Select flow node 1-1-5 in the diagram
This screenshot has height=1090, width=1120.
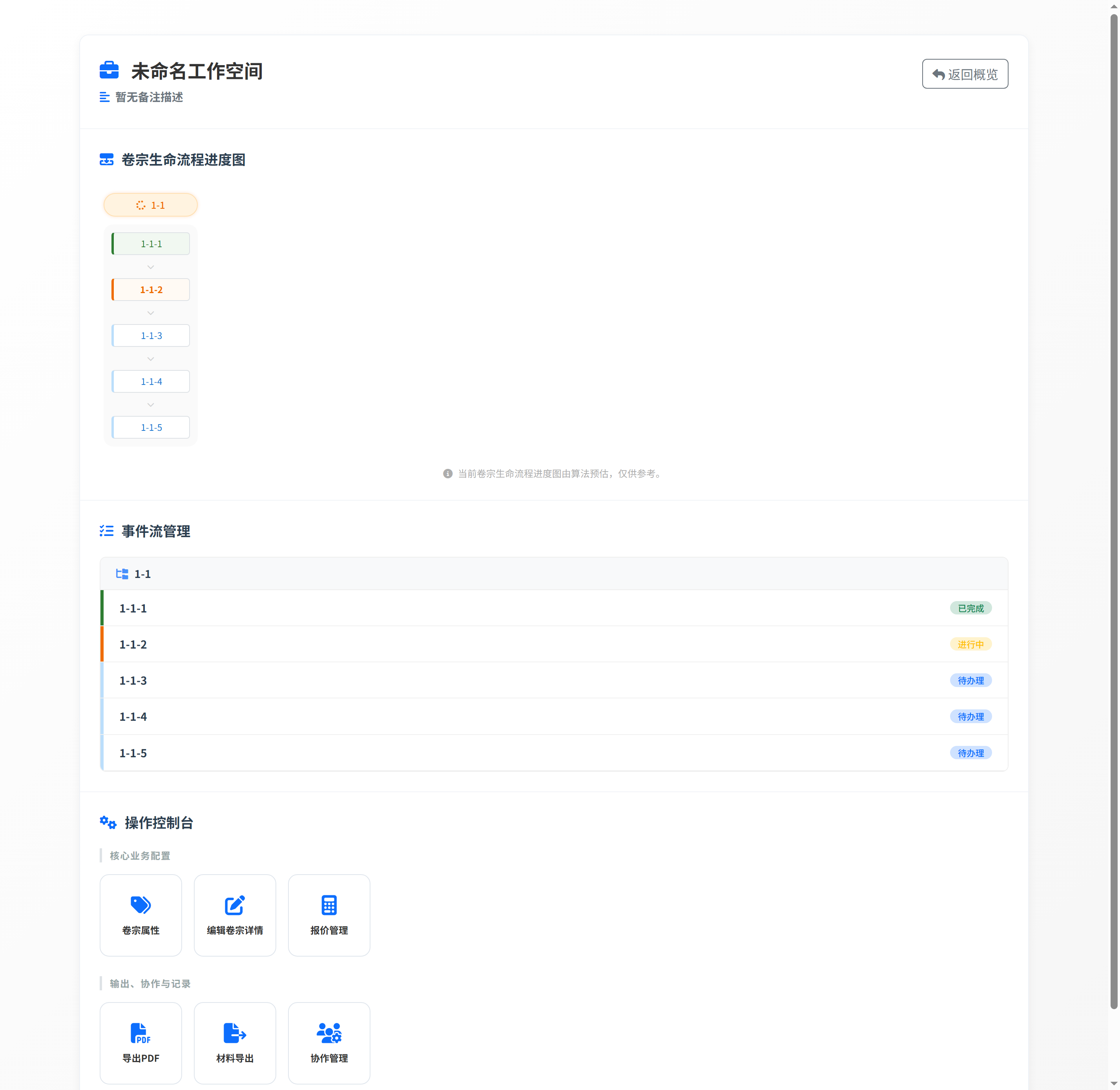[x=150, y=427]
